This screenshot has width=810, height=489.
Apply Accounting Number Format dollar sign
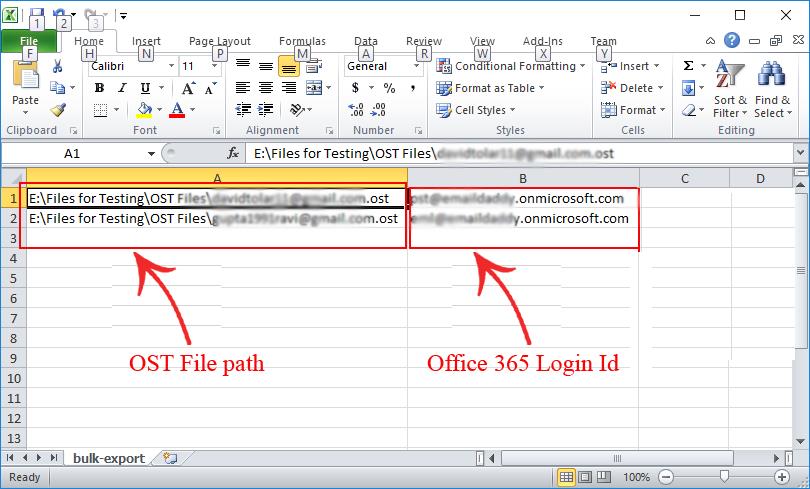tap(355, 88)
